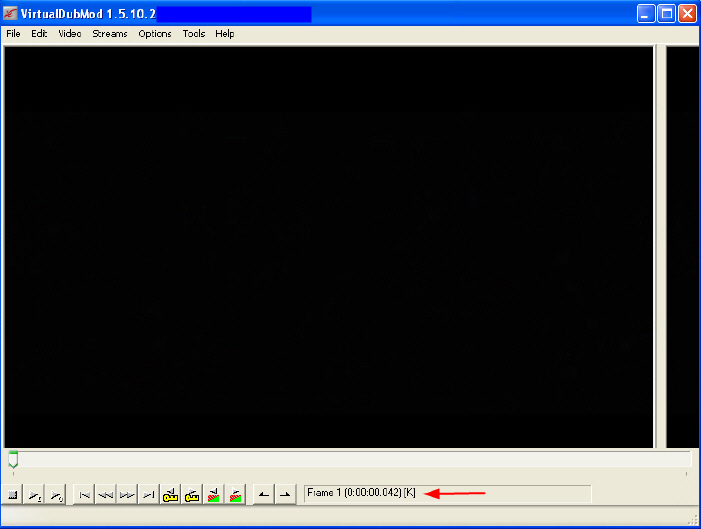Viewport: 701px width, 529px height.
Task: Go to the previous keyframe
Action: 170,495
